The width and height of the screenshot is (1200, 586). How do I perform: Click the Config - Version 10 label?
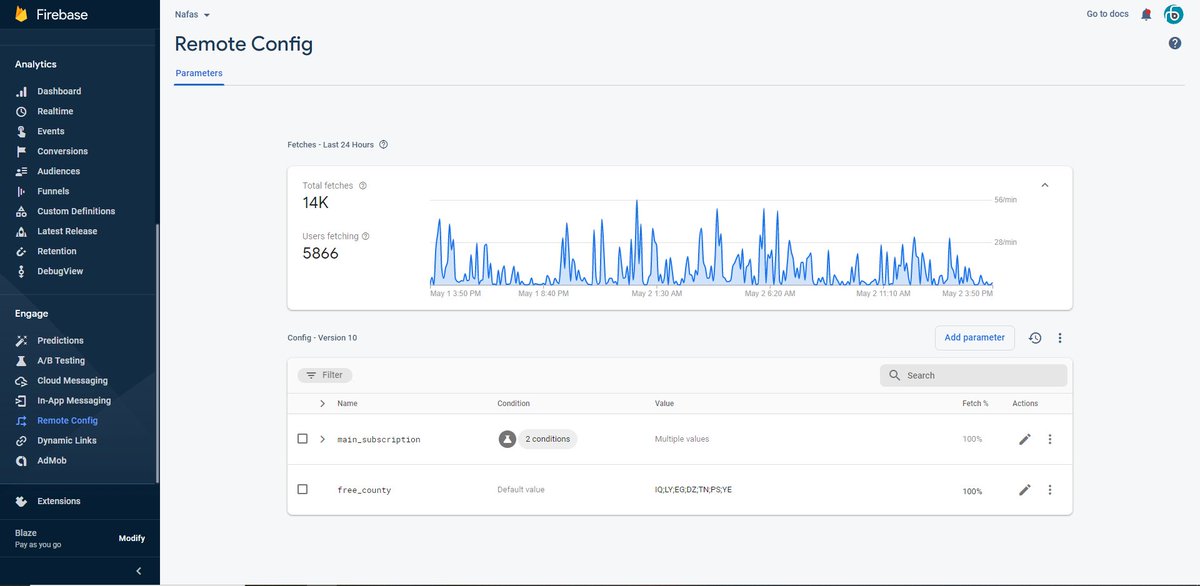click(x=322, y=338)
